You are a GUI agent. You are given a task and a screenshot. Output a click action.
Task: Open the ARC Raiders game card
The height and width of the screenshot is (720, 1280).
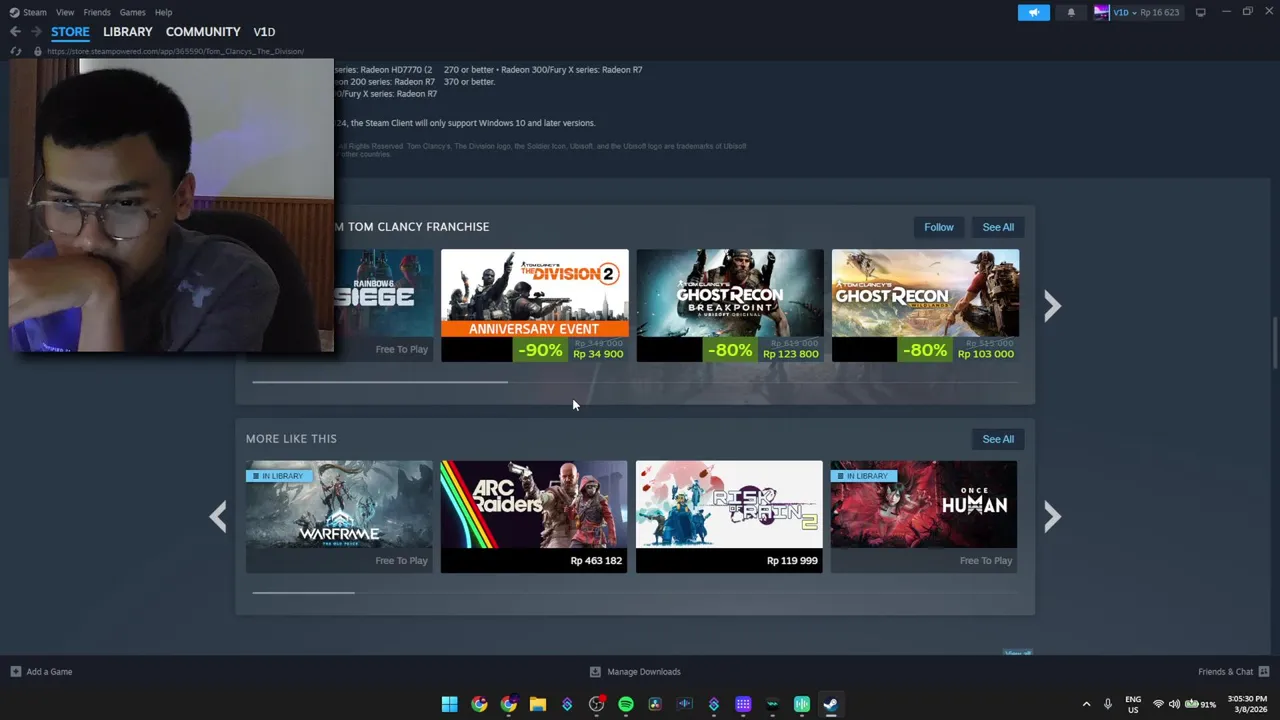(534, 517)
